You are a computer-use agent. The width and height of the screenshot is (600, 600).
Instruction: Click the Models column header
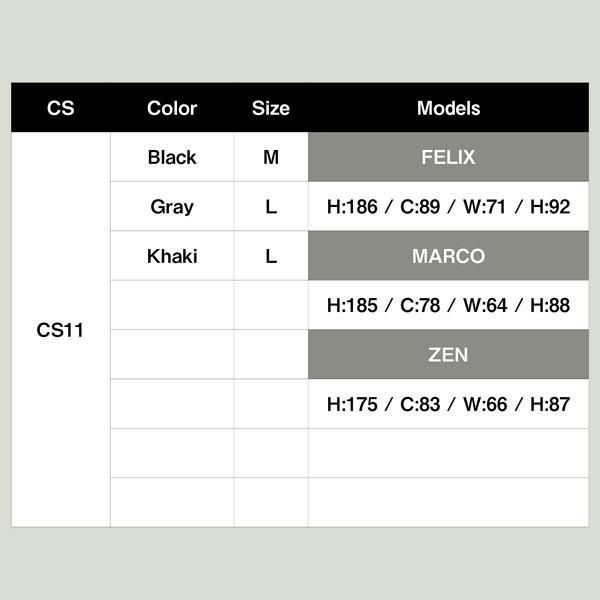(448, 108)
